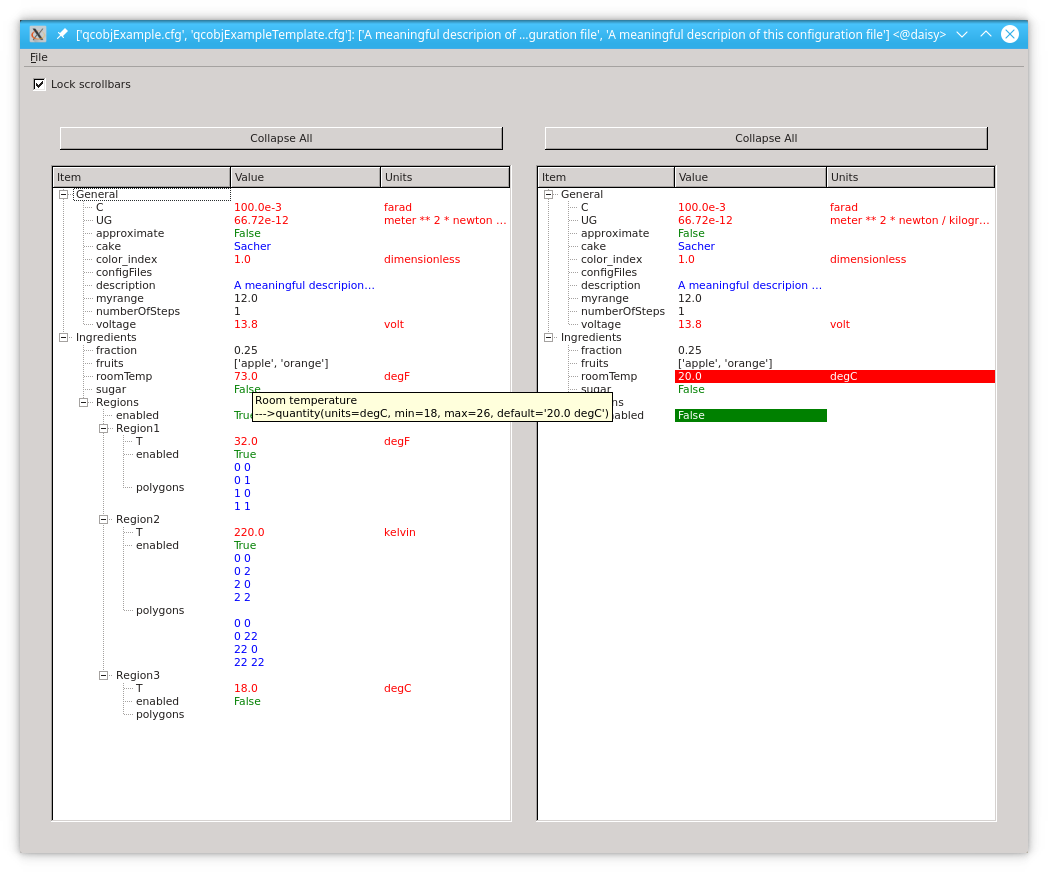1048x873 pixels.
Task: Select 'roomTemp' in right tree
Action: (609, 376)
